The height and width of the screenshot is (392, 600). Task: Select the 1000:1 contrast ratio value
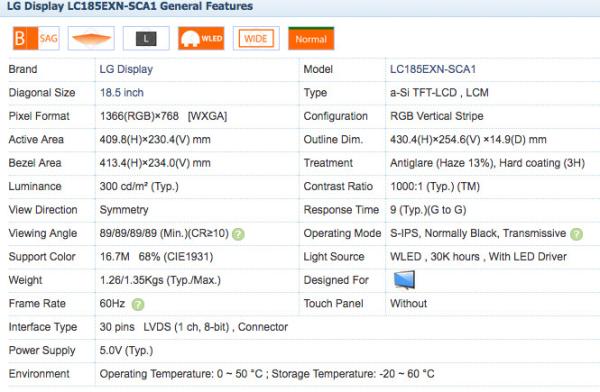click(435, 186)
